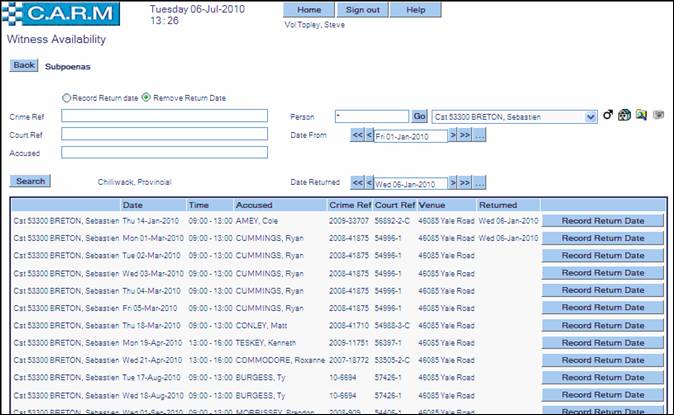Click the magnifier search icon beside person dropdown
Viewport: 674px width, 415px height.
pyautogui.click(x=641, y=116)
